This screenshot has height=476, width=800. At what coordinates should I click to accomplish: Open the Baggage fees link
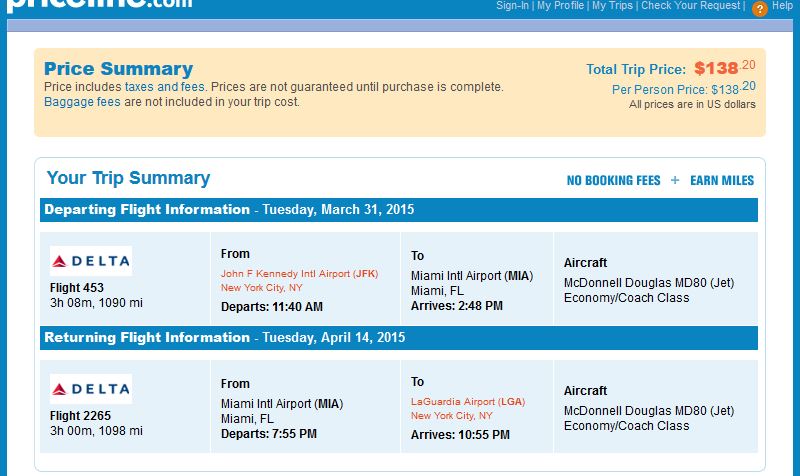(x=82, y=102)
